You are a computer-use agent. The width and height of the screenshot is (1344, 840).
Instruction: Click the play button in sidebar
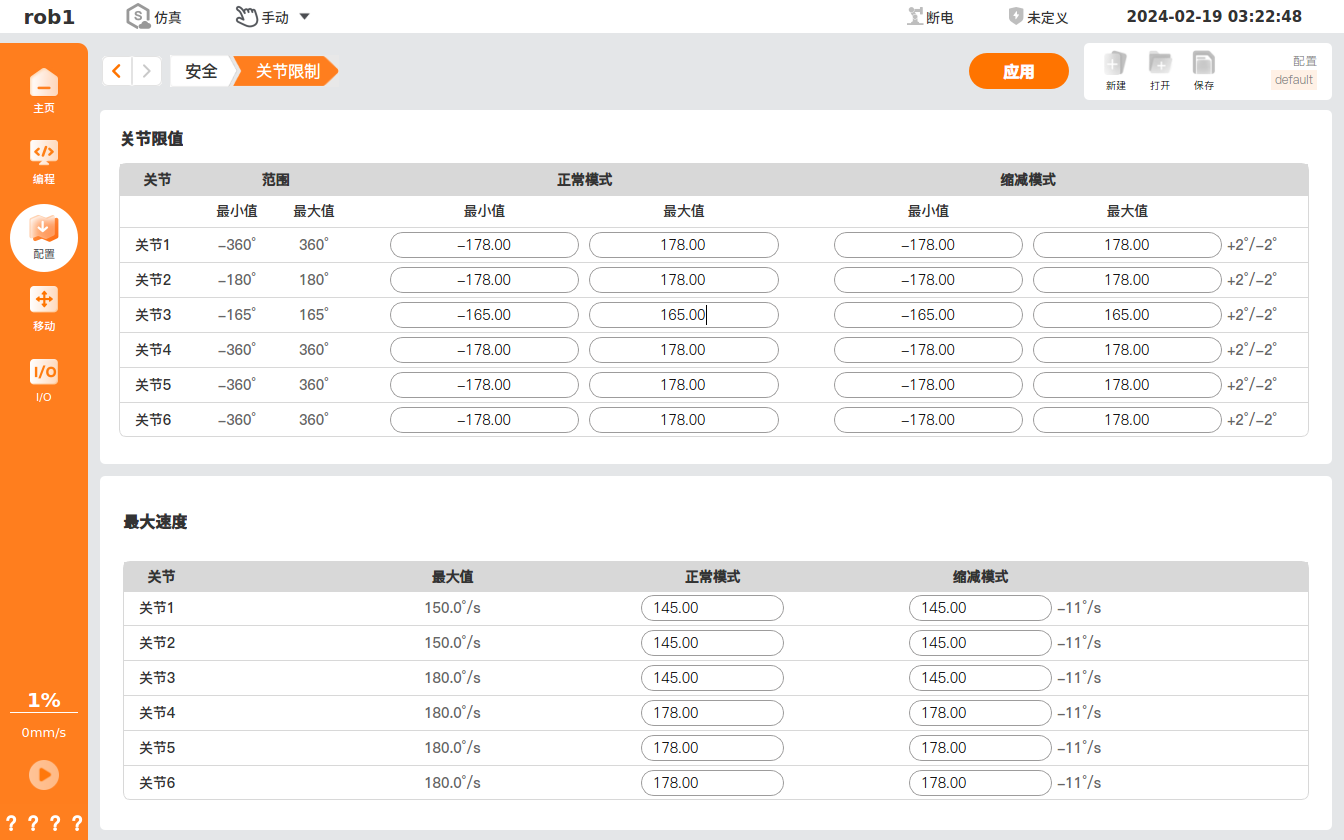pyautogui.click(x=44, y=775)
